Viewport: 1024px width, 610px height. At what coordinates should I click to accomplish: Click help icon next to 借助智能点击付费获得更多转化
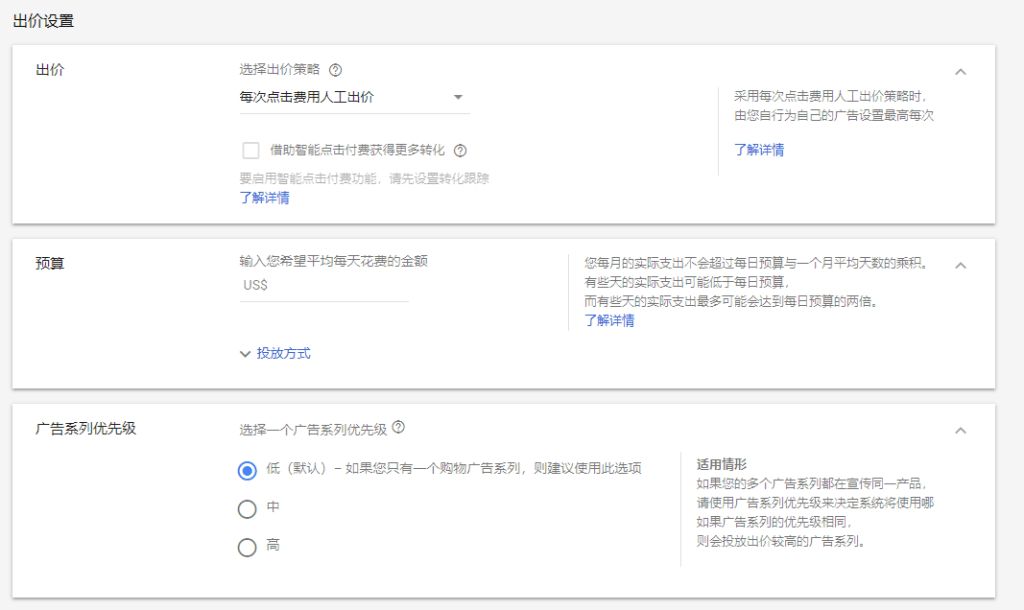[x=460, y=151]
